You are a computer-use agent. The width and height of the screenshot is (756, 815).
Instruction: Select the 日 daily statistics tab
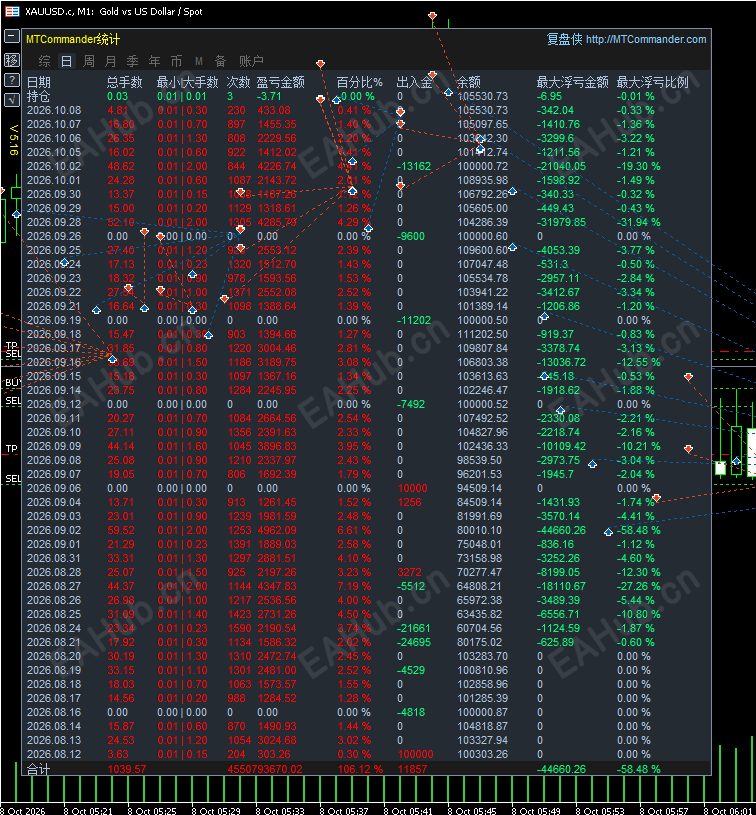click(66, 61)
